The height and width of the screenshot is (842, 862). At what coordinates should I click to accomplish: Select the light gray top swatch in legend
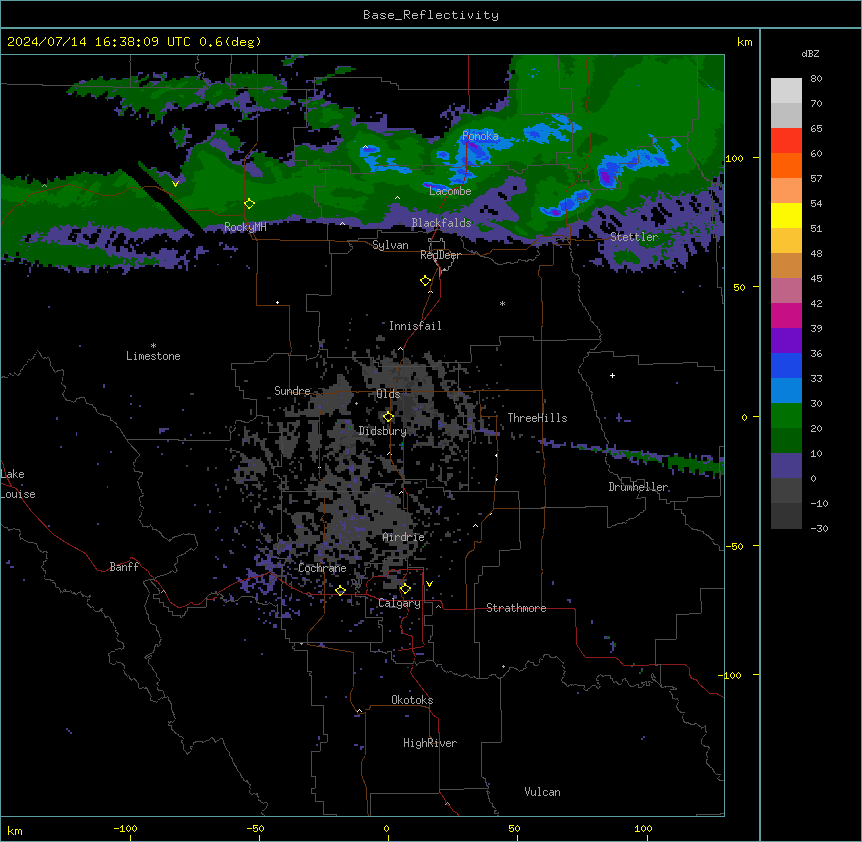pyautogui.click(x=786, y=91)
